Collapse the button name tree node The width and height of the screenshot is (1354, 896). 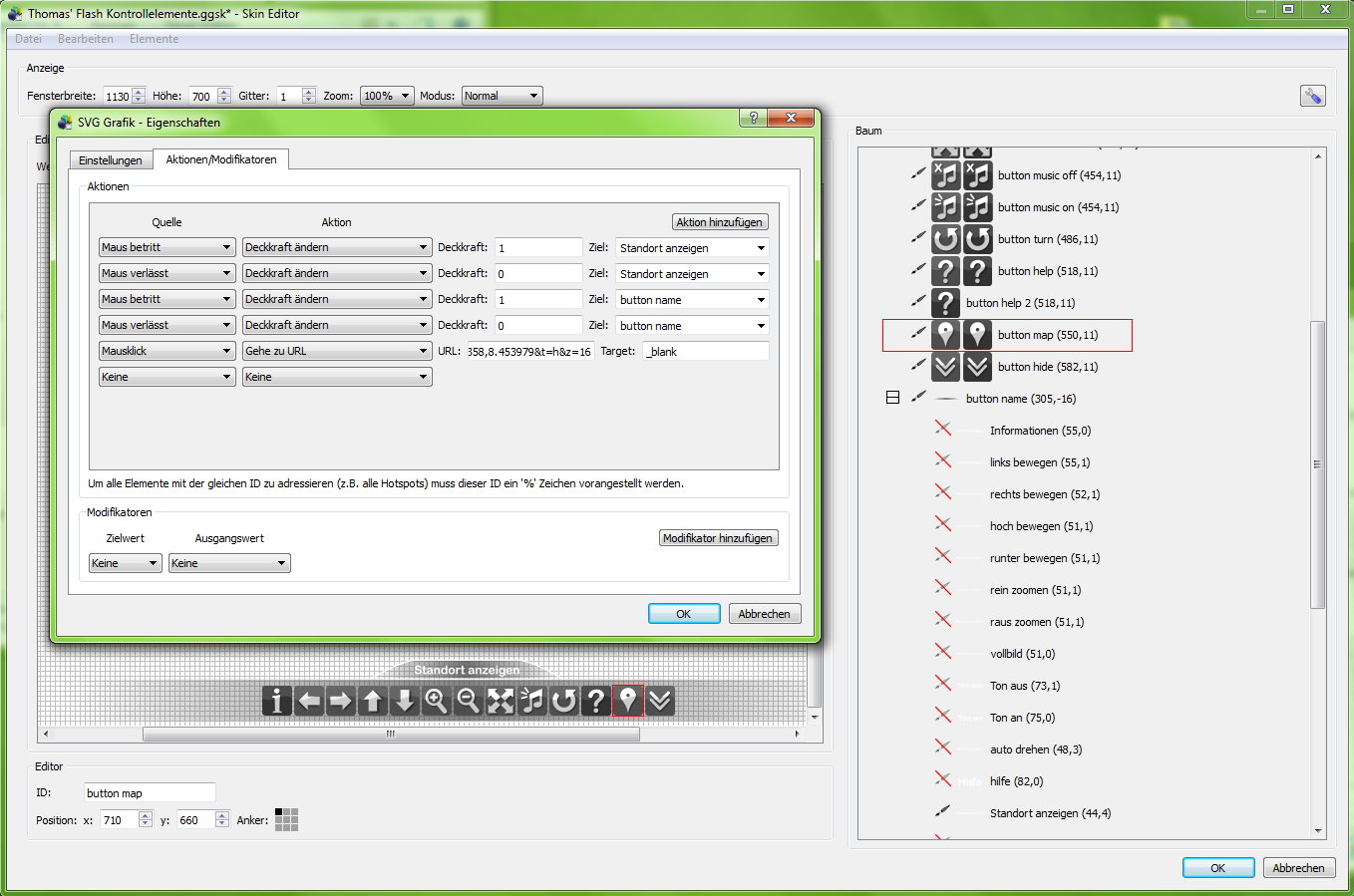892,398
